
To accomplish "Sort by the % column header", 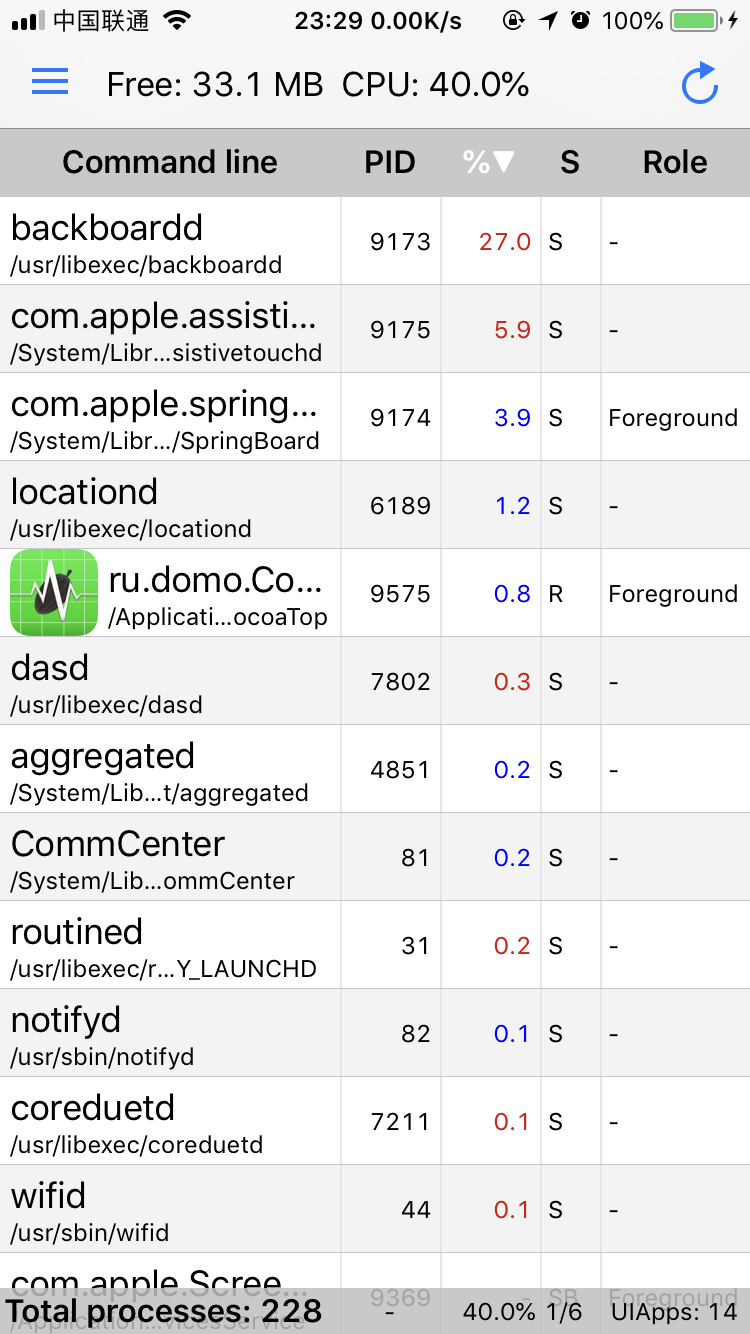I will (489, 162).
